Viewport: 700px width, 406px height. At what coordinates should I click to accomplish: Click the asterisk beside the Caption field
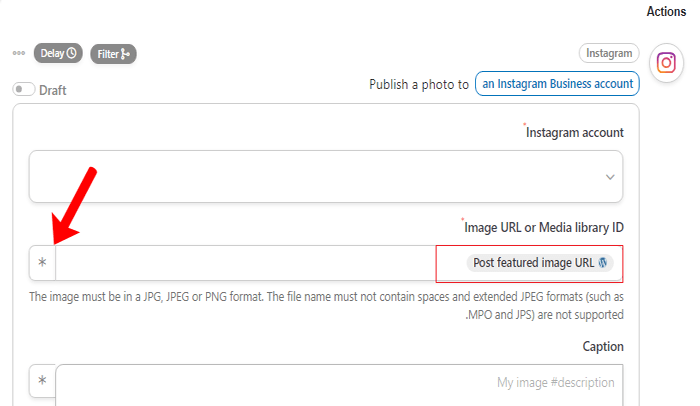pos(42,382)
